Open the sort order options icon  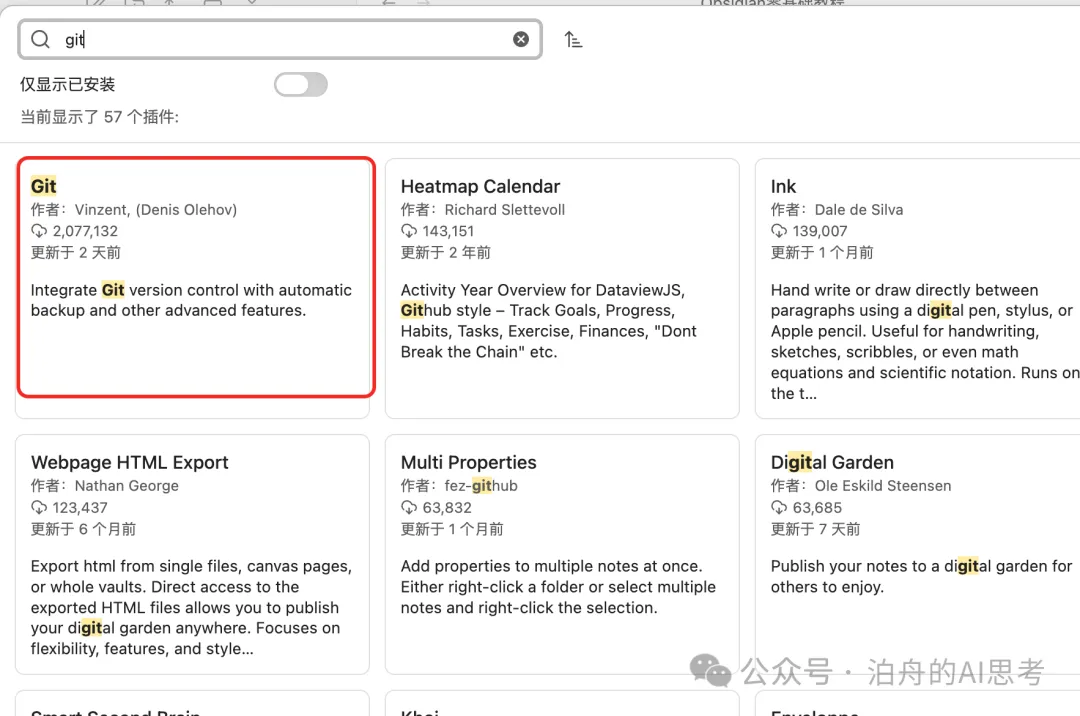tap(573, 39)
